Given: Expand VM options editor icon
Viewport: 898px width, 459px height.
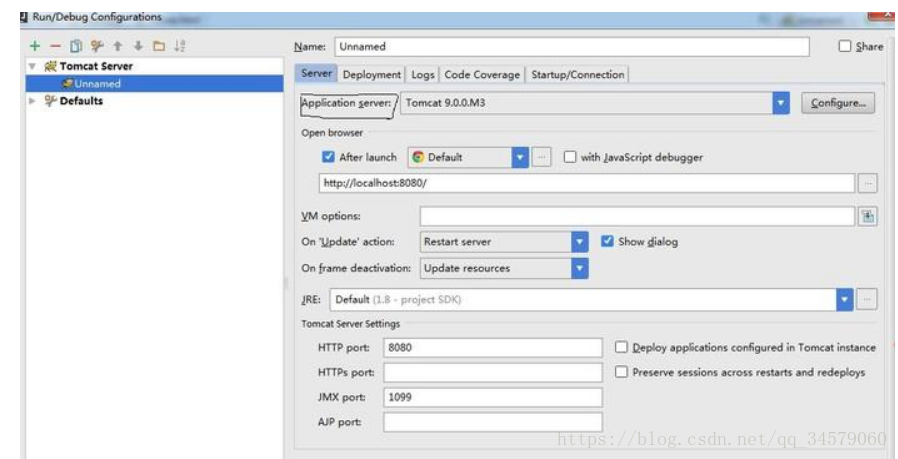Looking at the screenshot, I should click(x=868, y=216).
